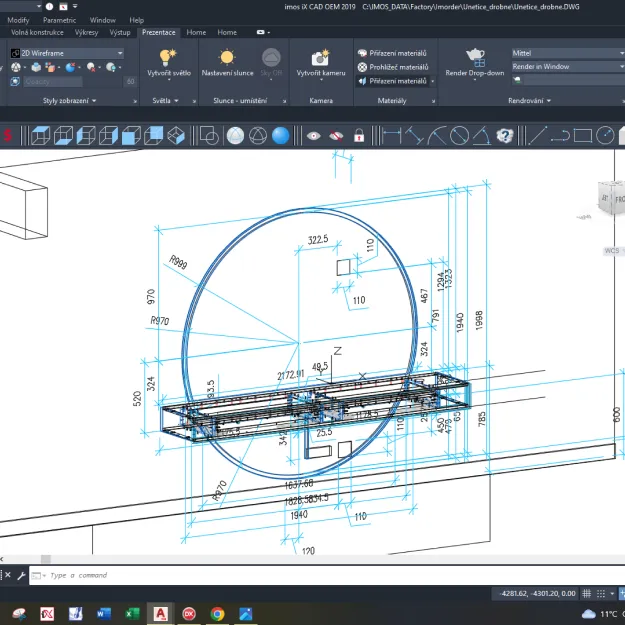Screen dimensions: 625x625
Task: Select the rectangle drawing tool
Action: point(583,136)
